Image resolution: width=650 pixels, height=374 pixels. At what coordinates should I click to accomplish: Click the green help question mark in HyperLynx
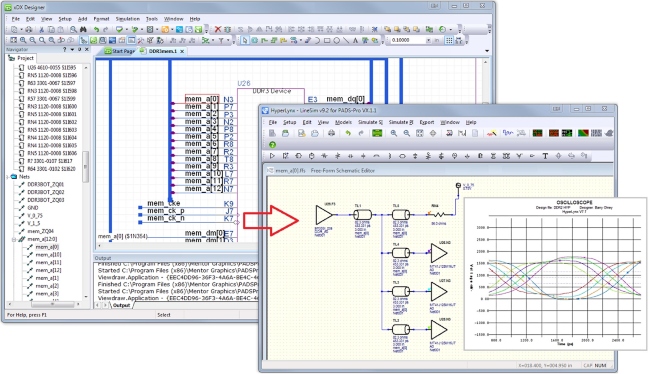tap(272, 145)
